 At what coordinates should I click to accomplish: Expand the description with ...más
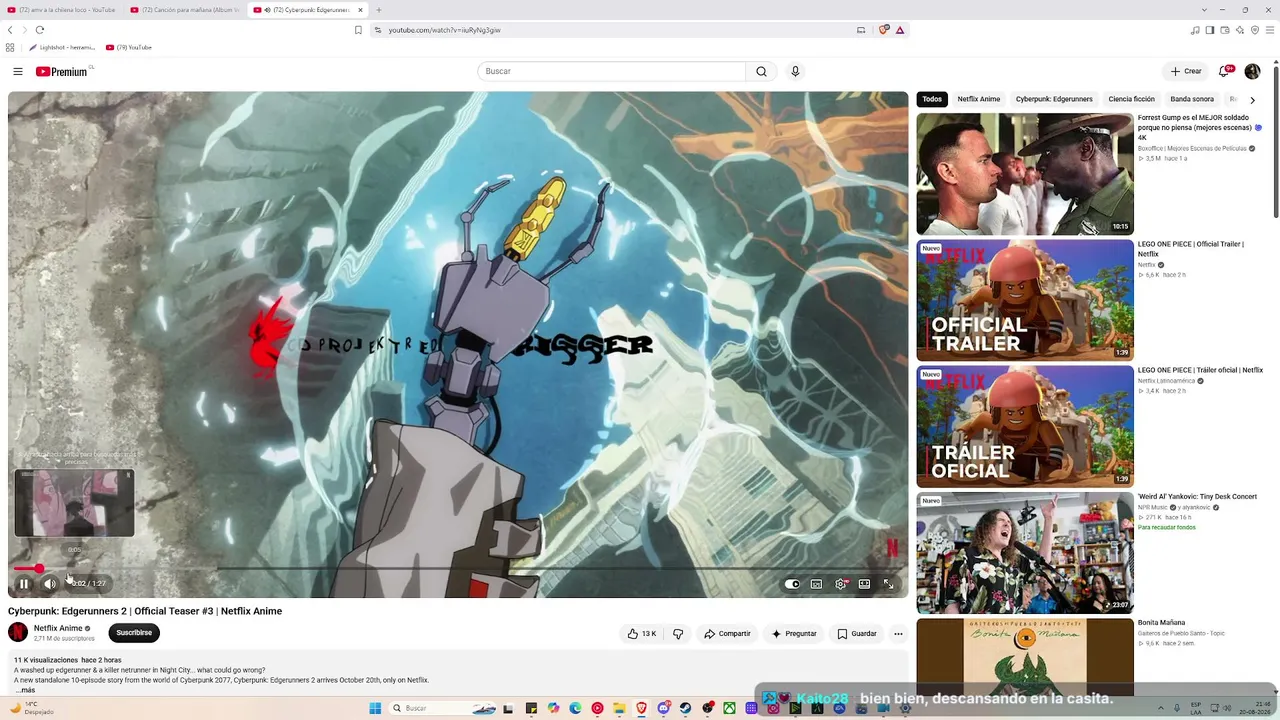[26, 690]
